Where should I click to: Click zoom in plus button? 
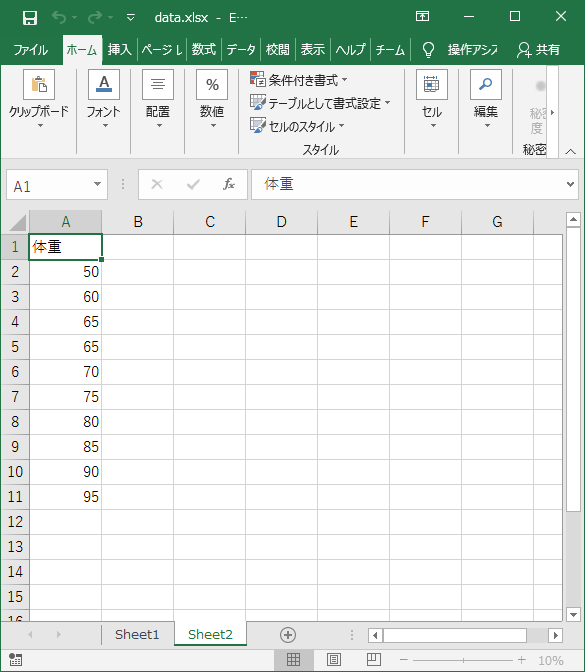tap(522, 660)
